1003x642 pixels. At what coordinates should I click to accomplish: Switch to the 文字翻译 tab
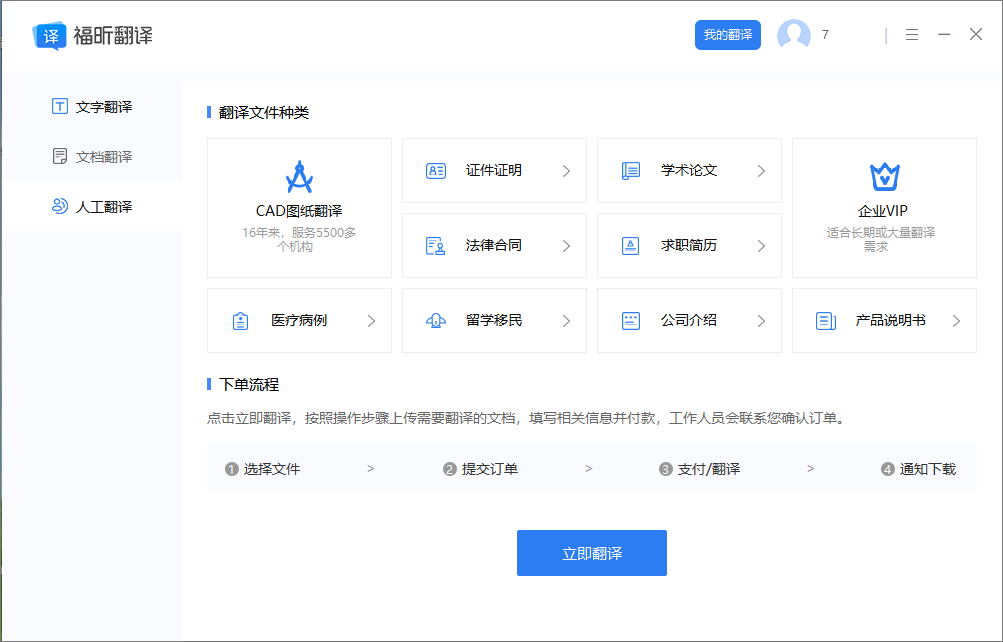(91, 106)
